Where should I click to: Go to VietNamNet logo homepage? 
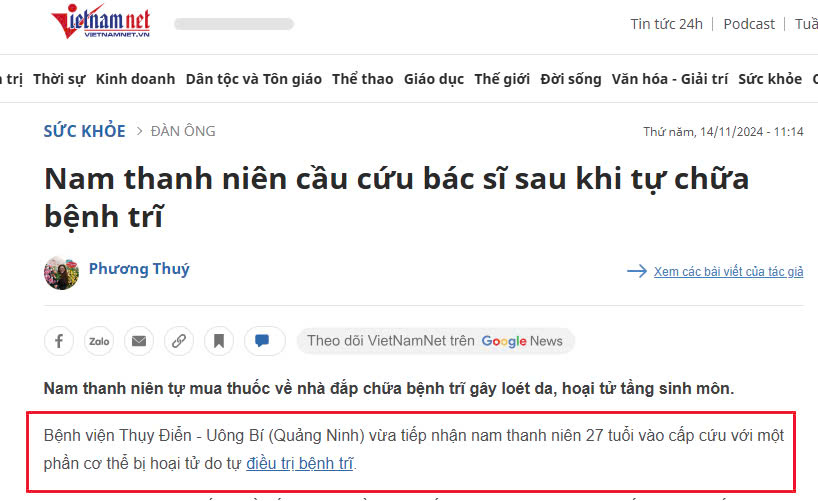tap(101, 21)
